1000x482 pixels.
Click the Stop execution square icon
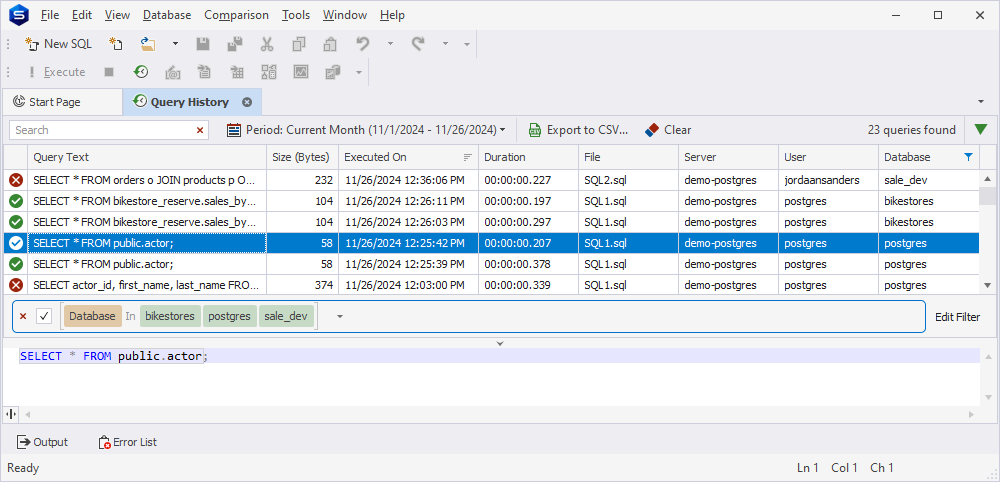109,72
